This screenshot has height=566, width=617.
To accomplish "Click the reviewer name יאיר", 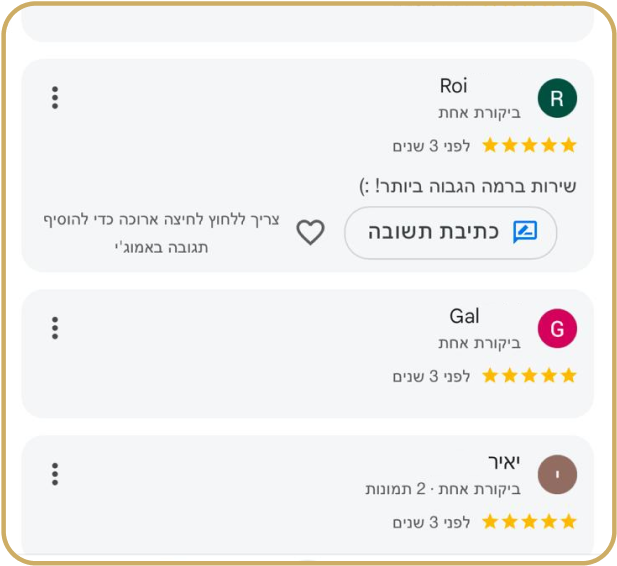I will click(x=504, y=462).
